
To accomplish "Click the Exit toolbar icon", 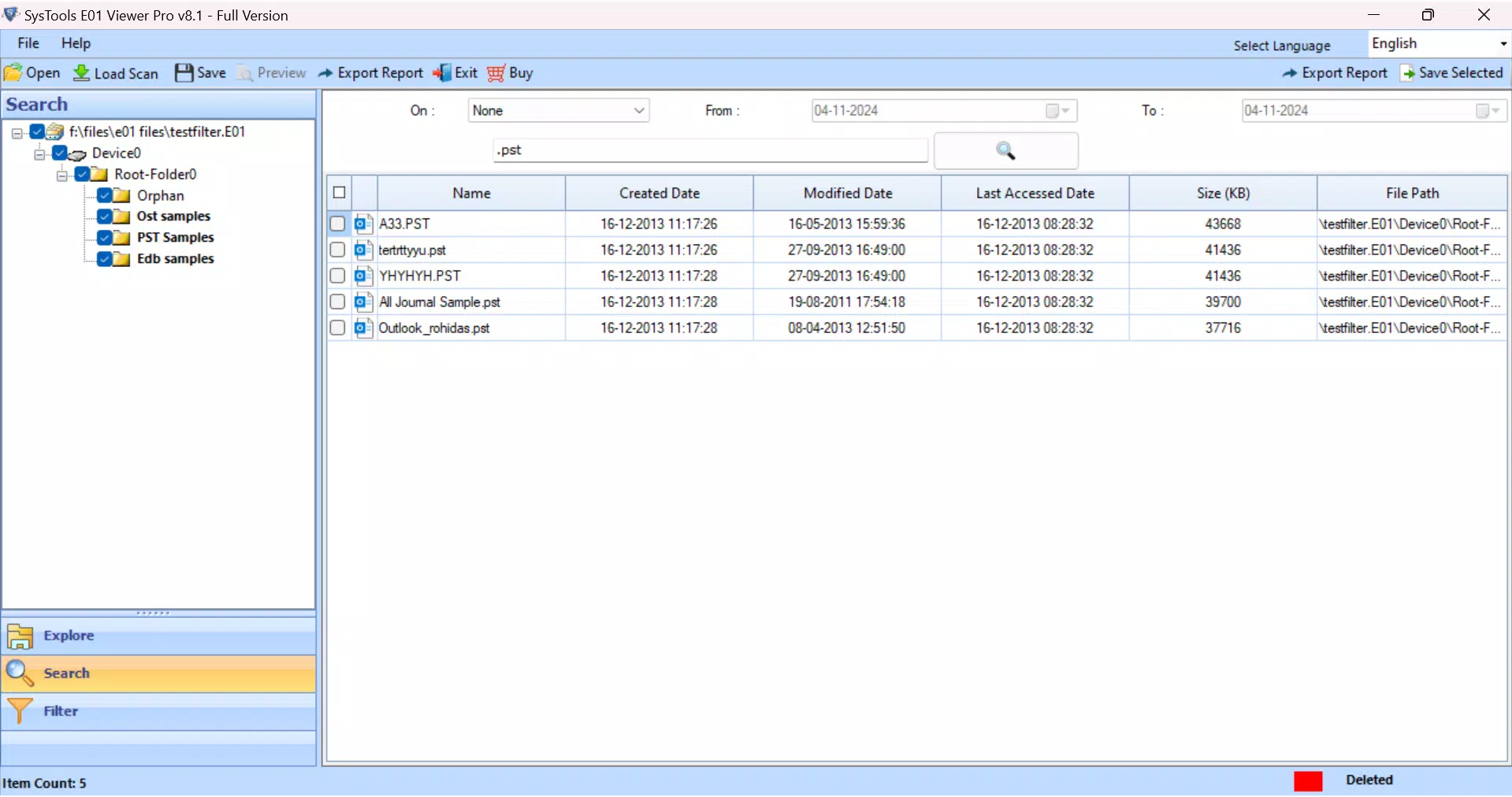I will (x=442, y=73).
